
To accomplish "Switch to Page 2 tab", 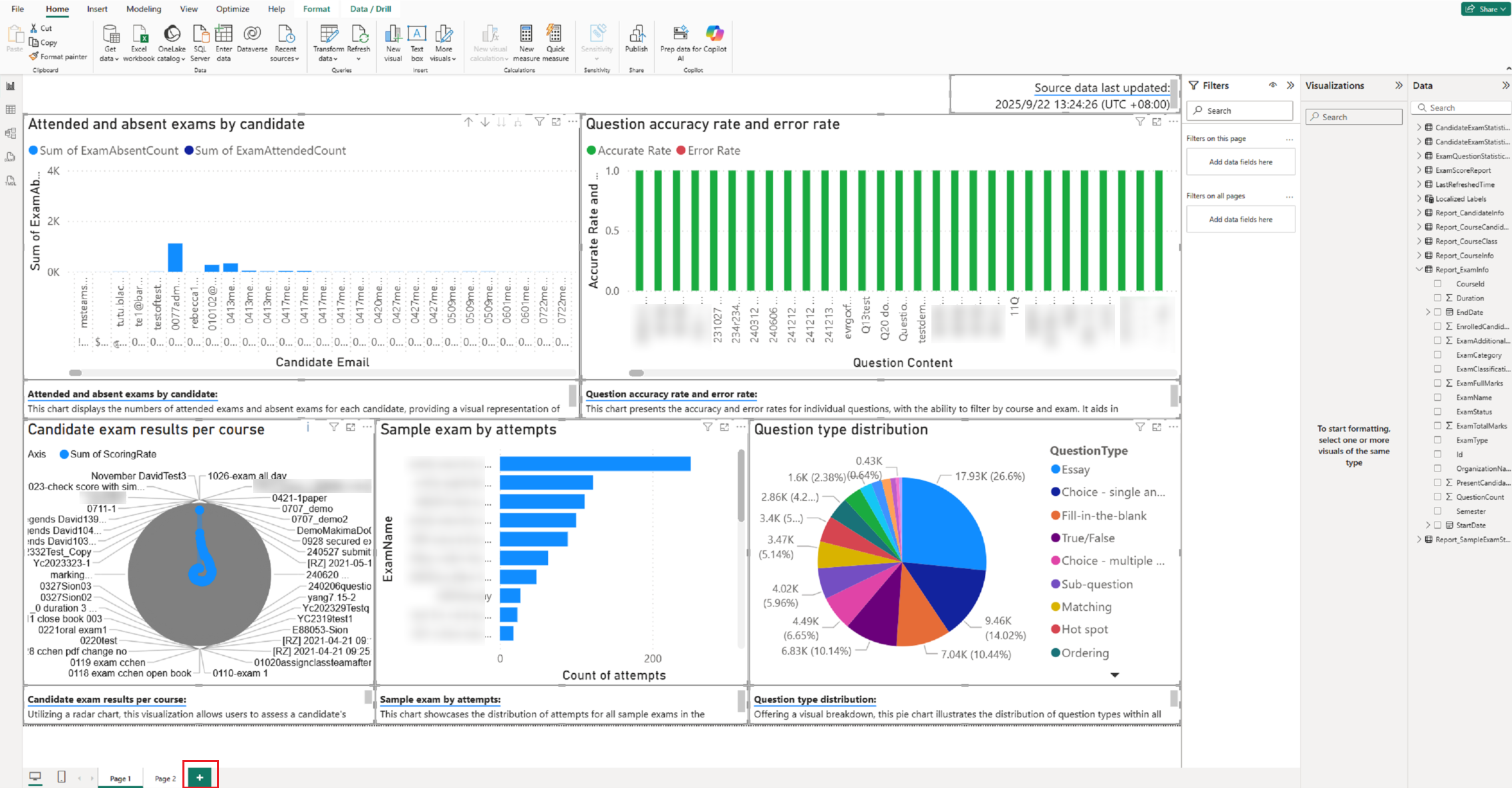I will click(x=165, y=779).
